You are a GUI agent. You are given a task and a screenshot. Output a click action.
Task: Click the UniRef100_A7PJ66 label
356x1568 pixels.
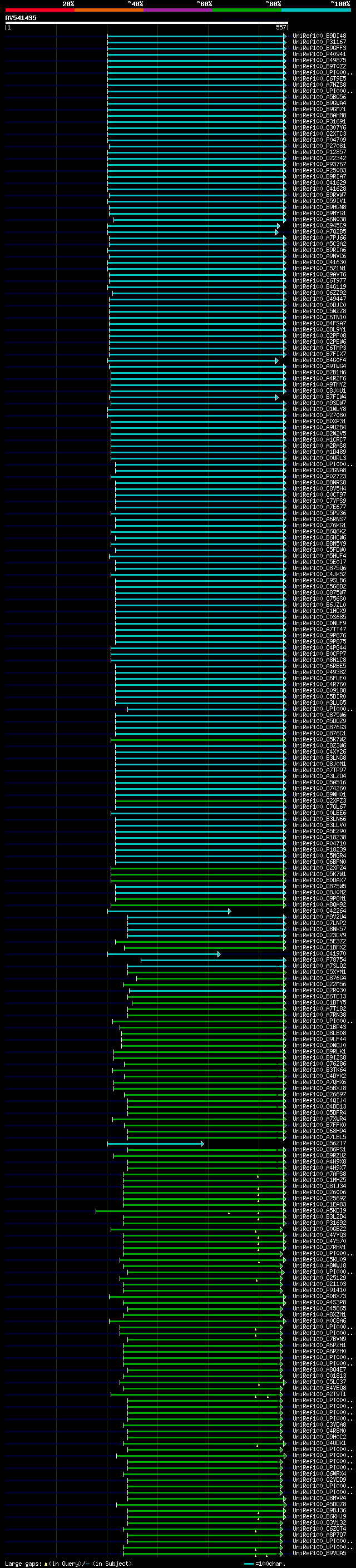tap(319, 238)
